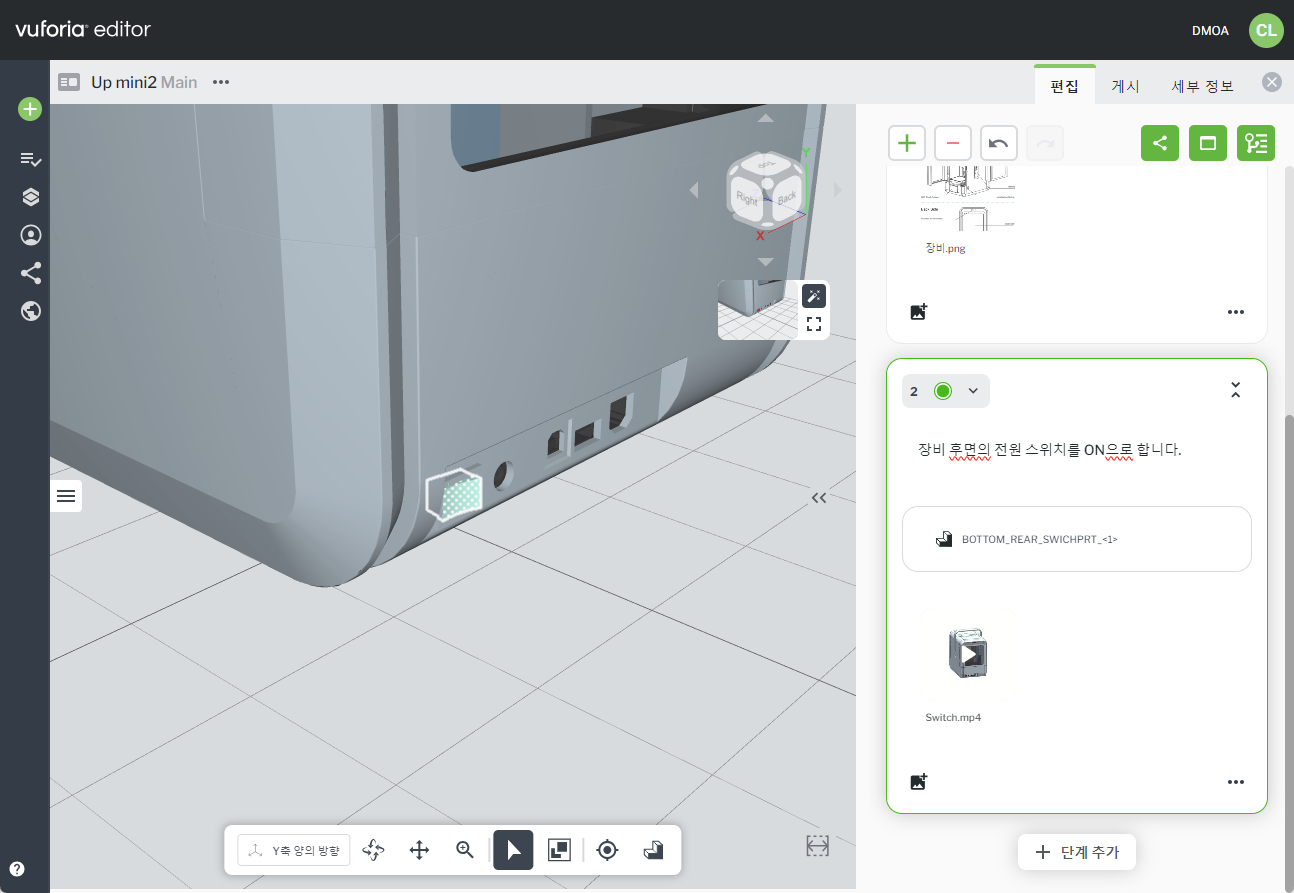
Task: Select the orbit/rotate view tool
Action: [x=374, y=850]
